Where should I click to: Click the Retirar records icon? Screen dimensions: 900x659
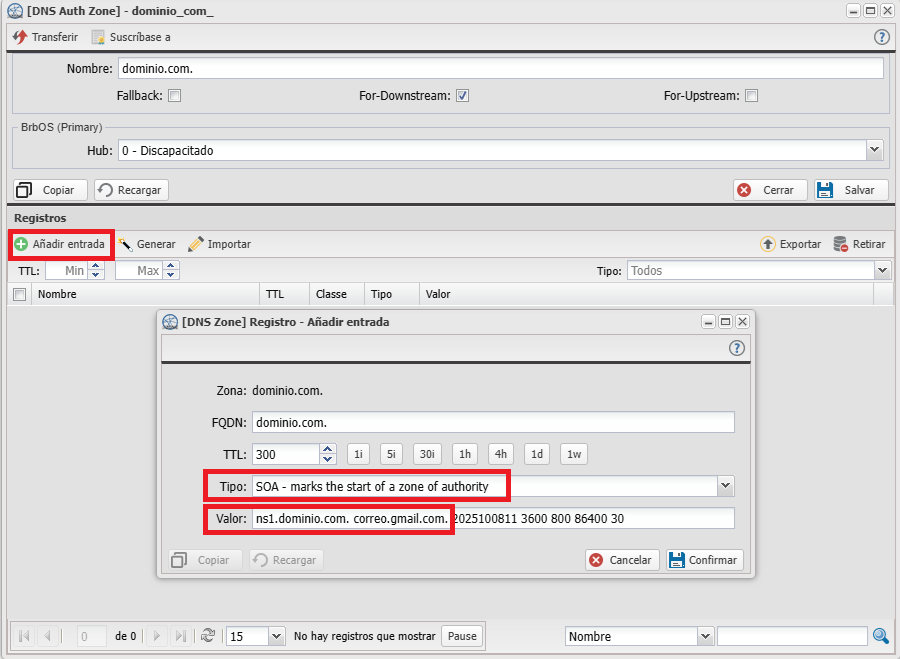(x=841, y=244)
